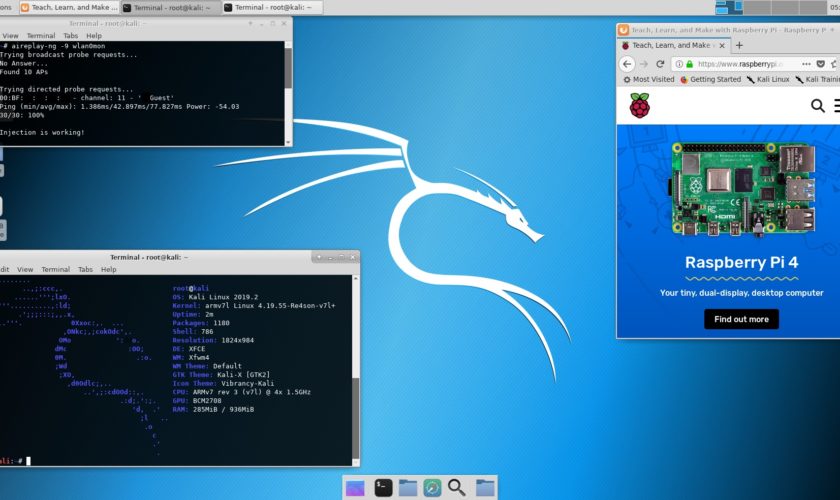Open the Kali Linux bookmark
Screen dimensions: 840x500
point(768,79)
